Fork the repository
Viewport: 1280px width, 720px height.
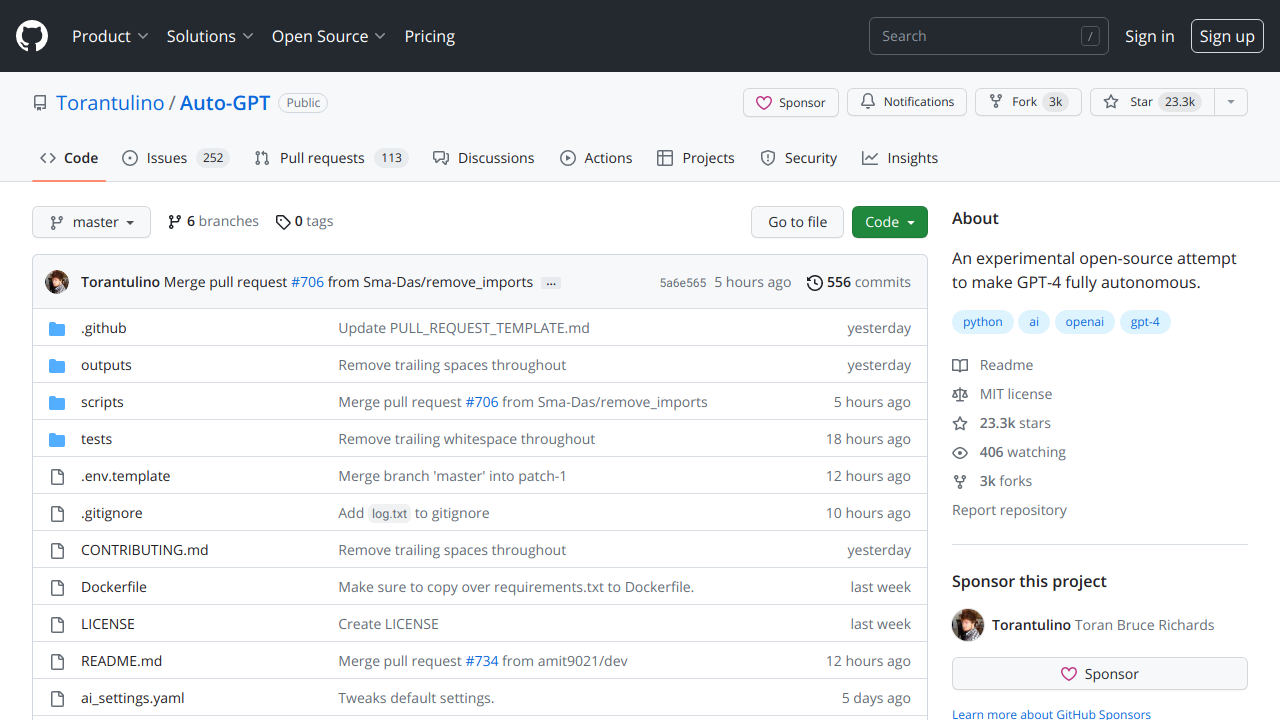1028,102
